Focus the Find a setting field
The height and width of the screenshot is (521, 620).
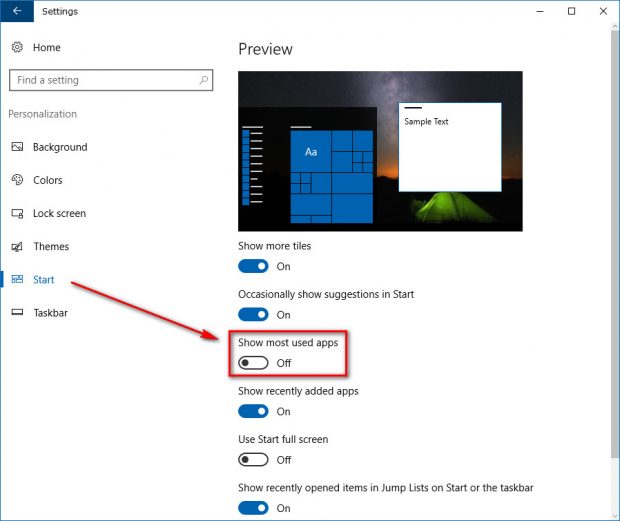pos(111,80)
